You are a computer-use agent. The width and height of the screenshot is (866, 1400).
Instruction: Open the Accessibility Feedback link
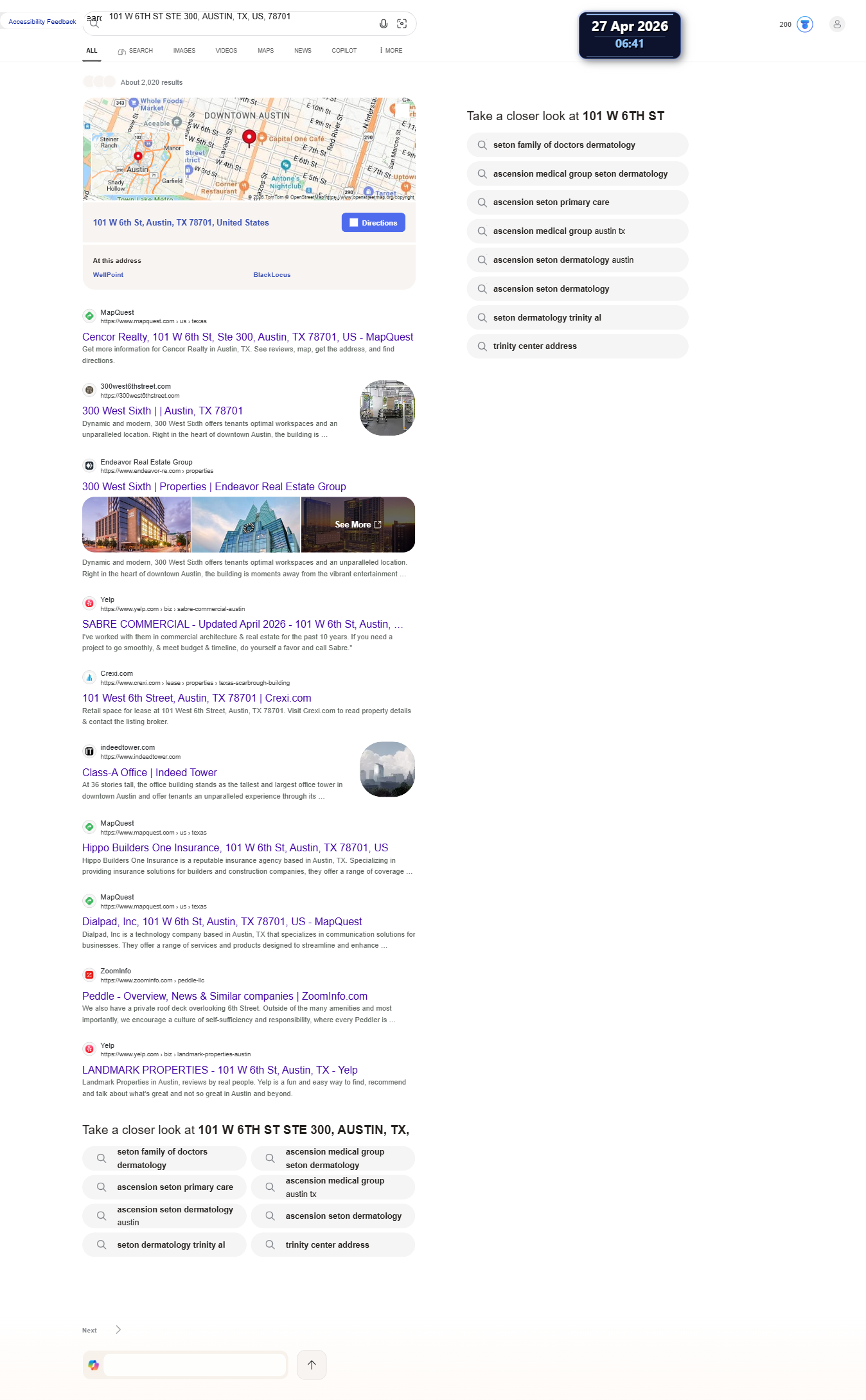[x=42, y=22]
